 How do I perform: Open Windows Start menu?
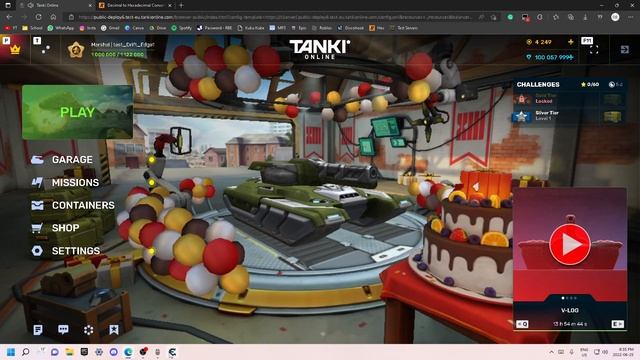pos(11,352)
